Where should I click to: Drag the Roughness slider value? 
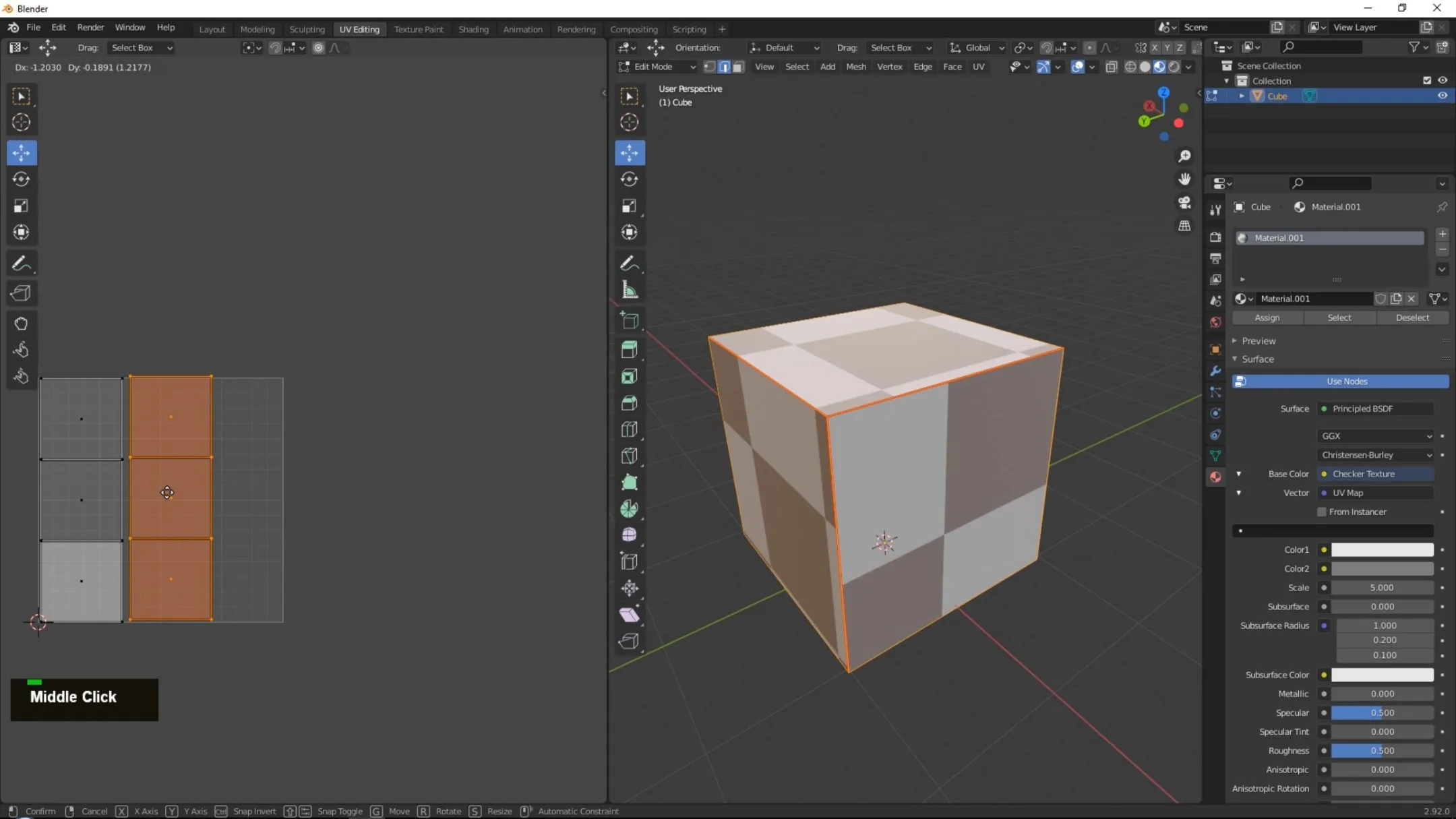coord(1384,750)
